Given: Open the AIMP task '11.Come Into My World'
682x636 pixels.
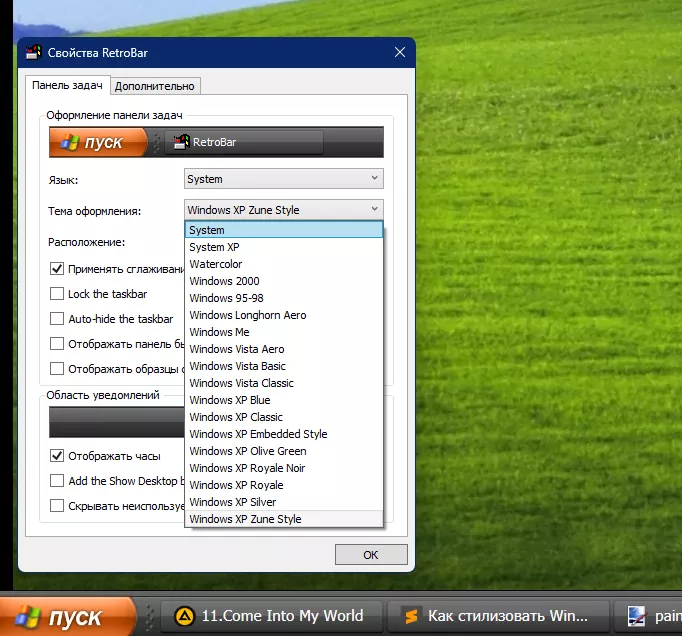Looking at the screenshot, I should (272, 616).
